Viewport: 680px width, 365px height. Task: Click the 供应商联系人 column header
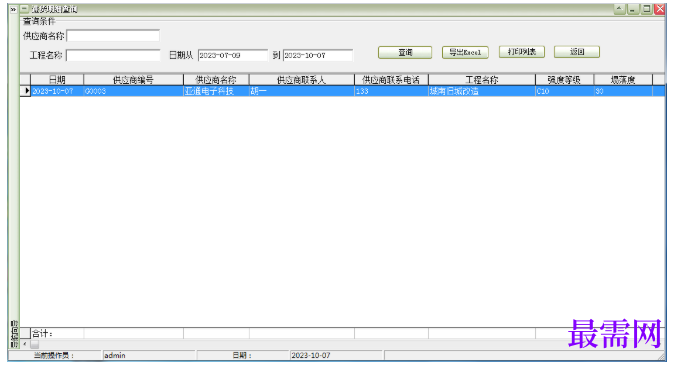[301, 80]
